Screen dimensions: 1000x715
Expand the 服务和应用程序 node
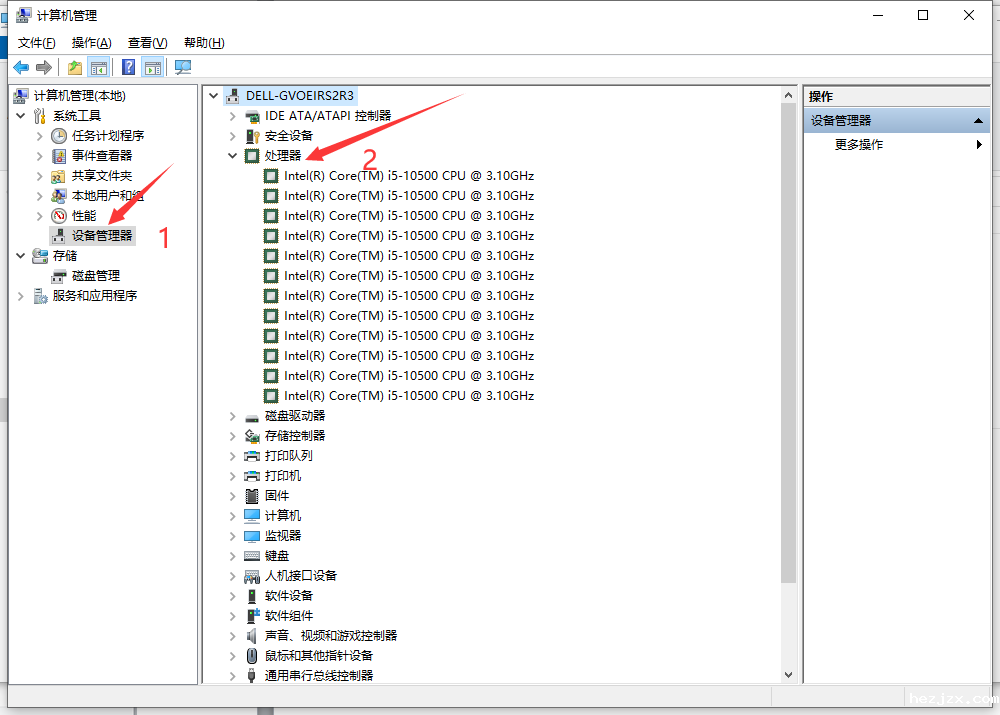click(x=20, y=296)
